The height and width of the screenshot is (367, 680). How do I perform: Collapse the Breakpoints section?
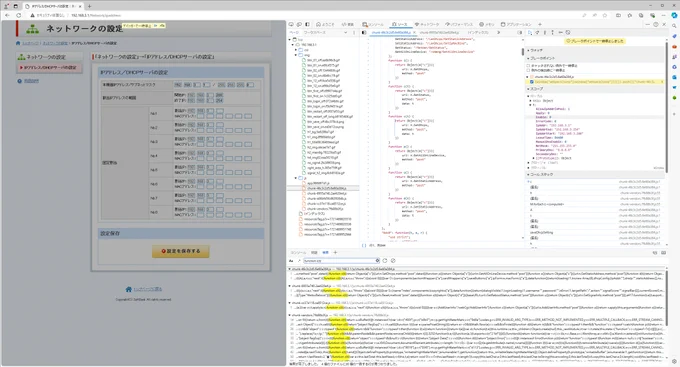(x=528, y=58)
